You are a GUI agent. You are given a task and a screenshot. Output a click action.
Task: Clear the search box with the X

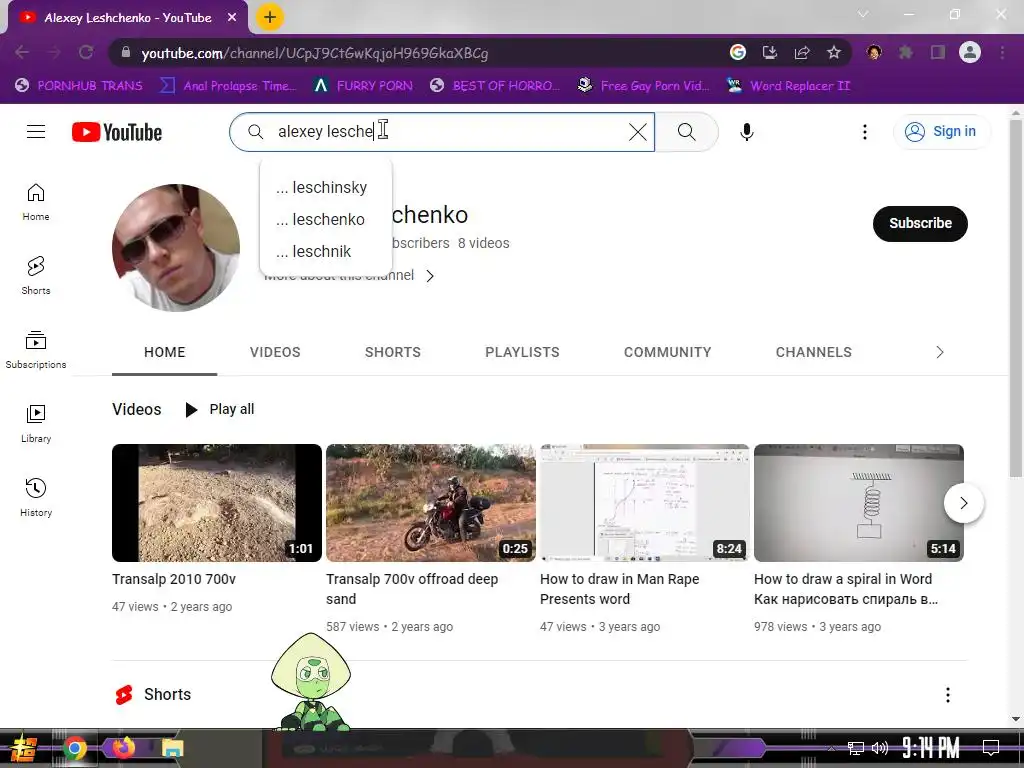point(637,132)
